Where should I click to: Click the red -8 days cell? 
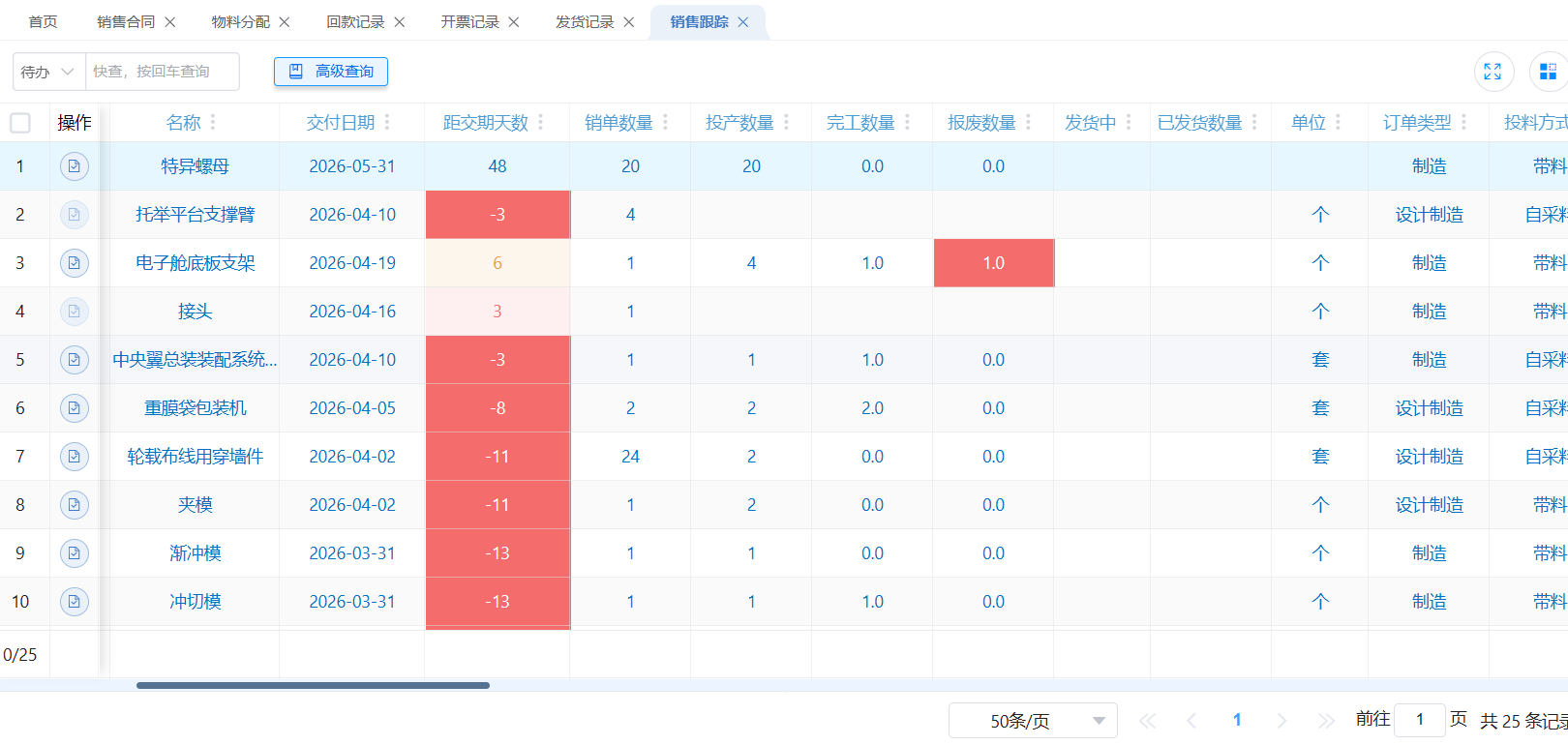[x=498, y=408]
